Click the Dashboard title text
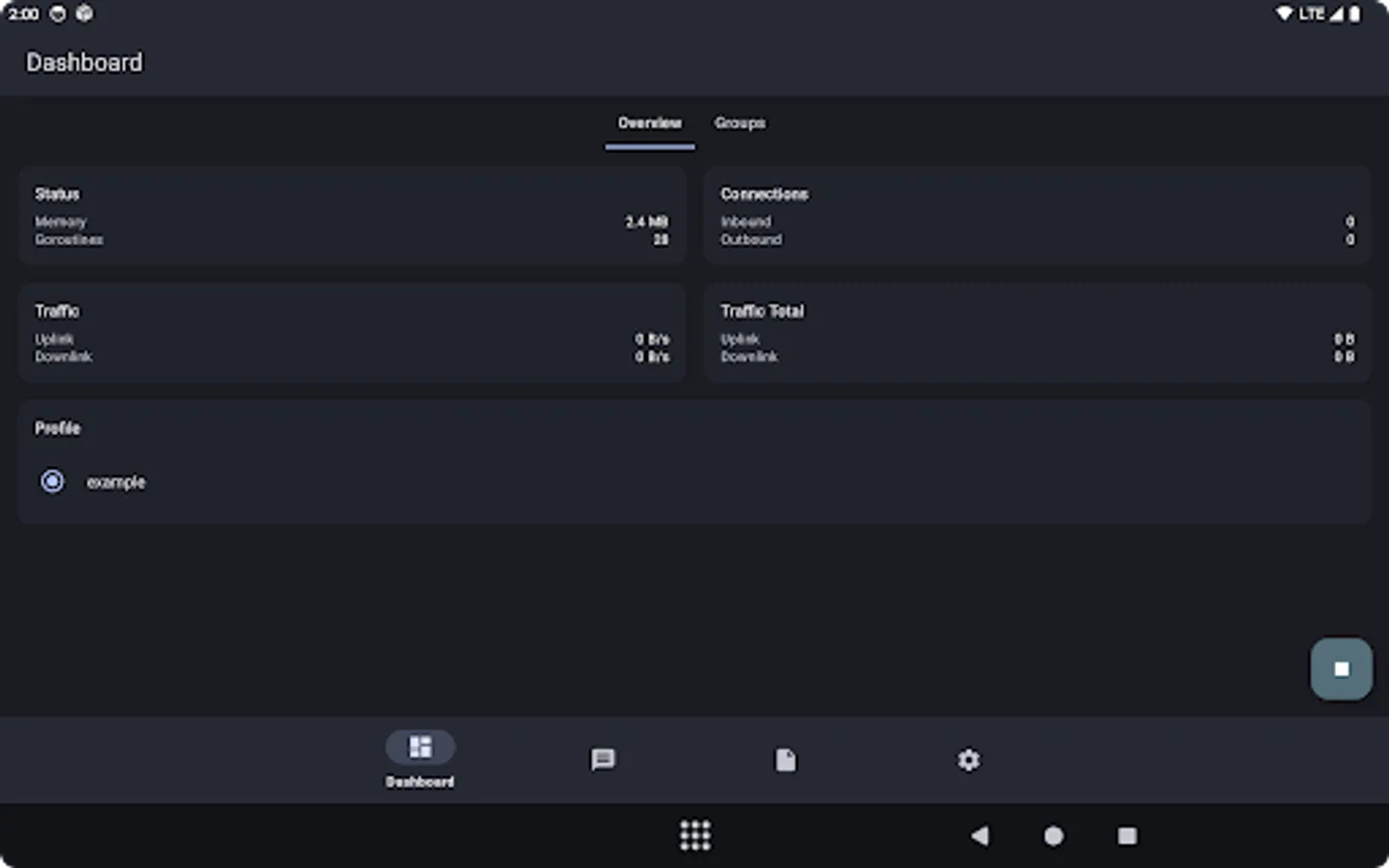Viewport: 1389px width, 868px height. point(84,62)
